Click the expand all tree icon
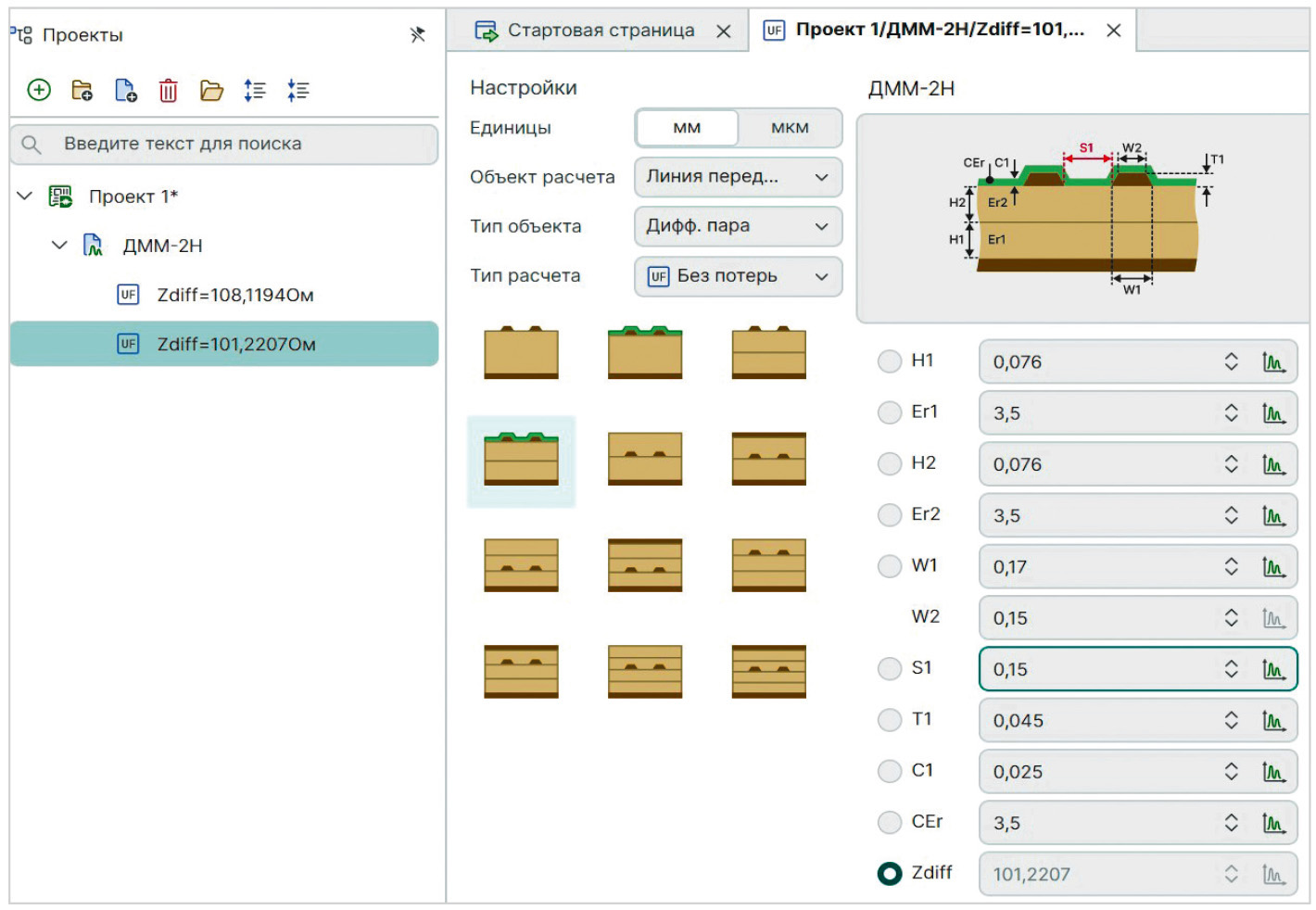This screenshot has height=910, width=1316. click(x=255, y=91)
